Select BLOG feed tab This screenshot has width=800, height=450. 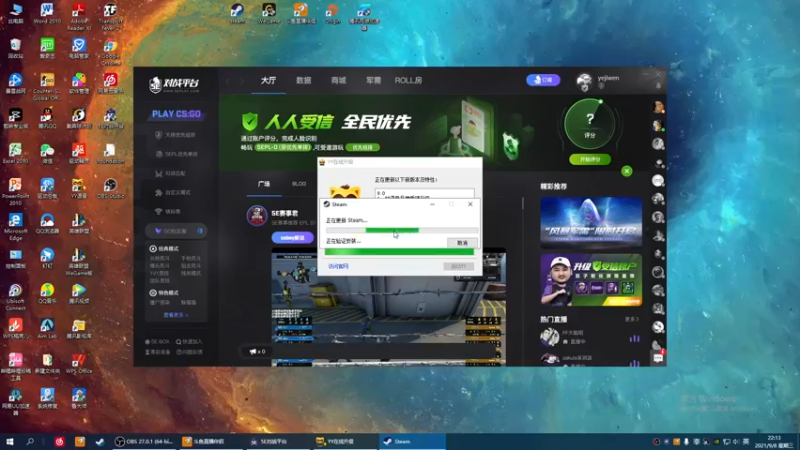pyautogui.click(x=299, y=184)
